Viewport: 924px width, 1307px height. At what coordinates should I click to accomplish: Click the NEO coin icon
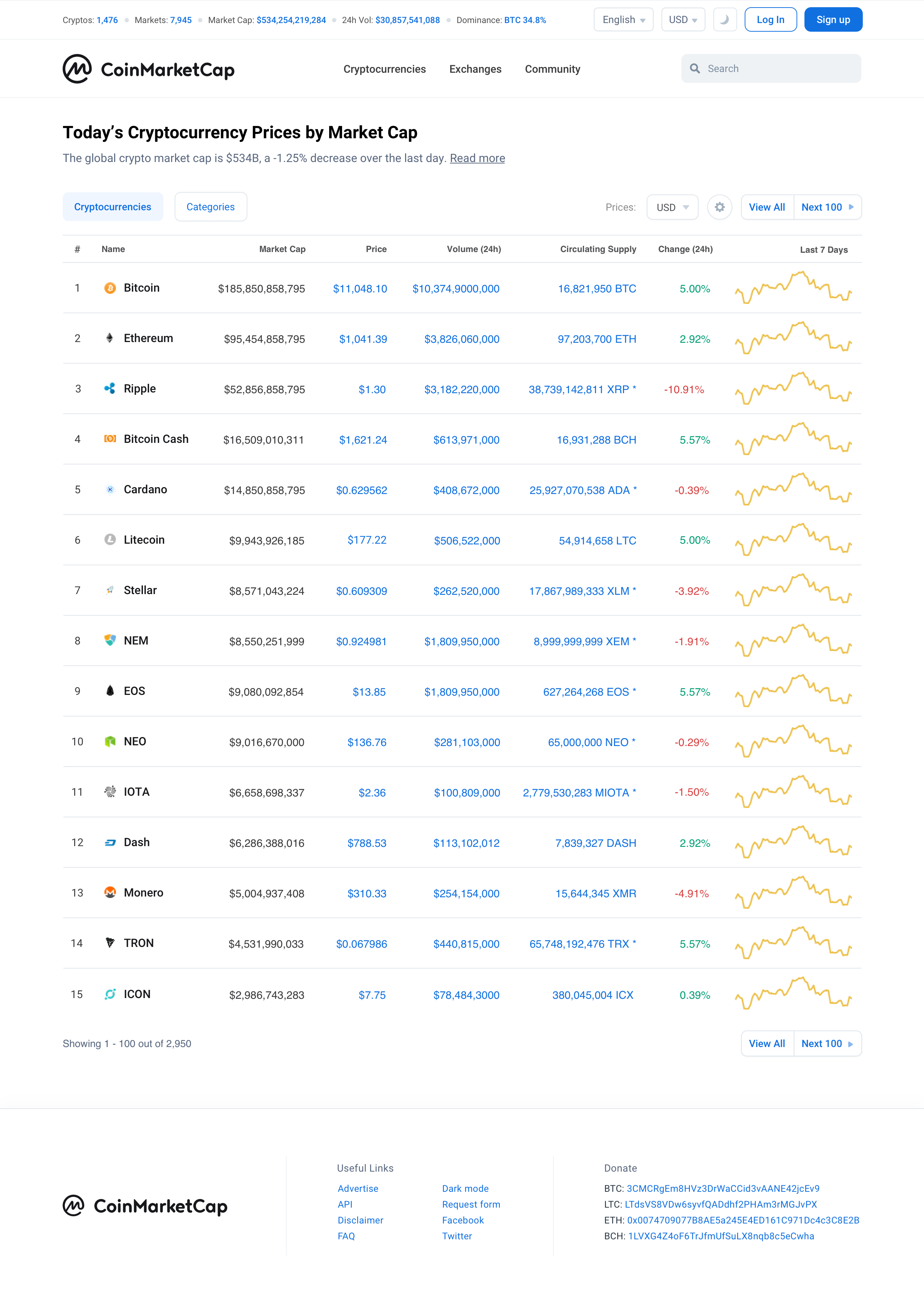[110, 741]
